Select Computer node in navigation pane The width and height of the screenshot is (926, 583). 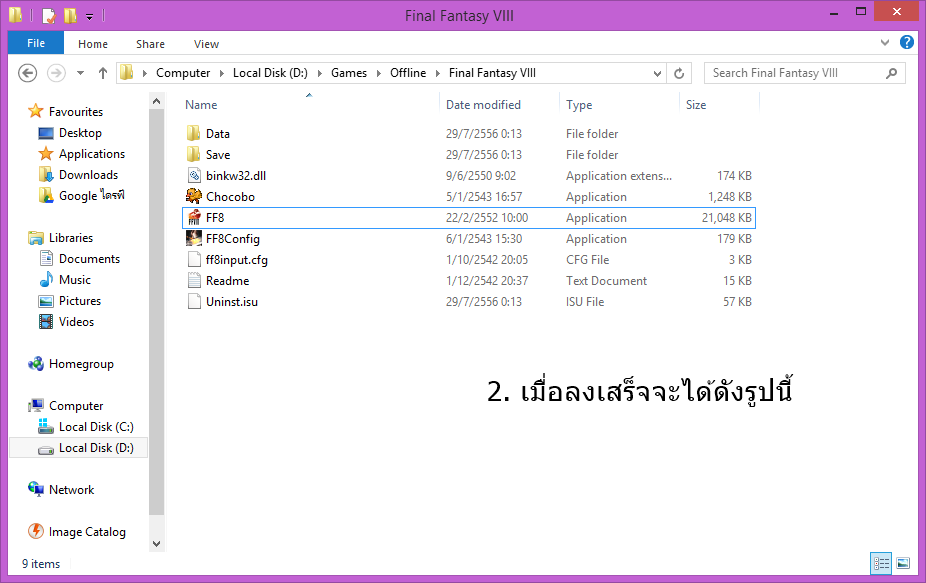point(66,406)
